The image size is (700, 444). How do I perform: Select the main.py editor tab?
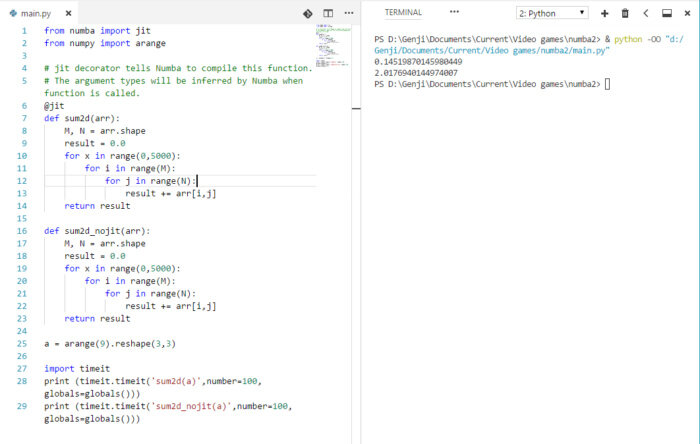click(x=39, y=13)
